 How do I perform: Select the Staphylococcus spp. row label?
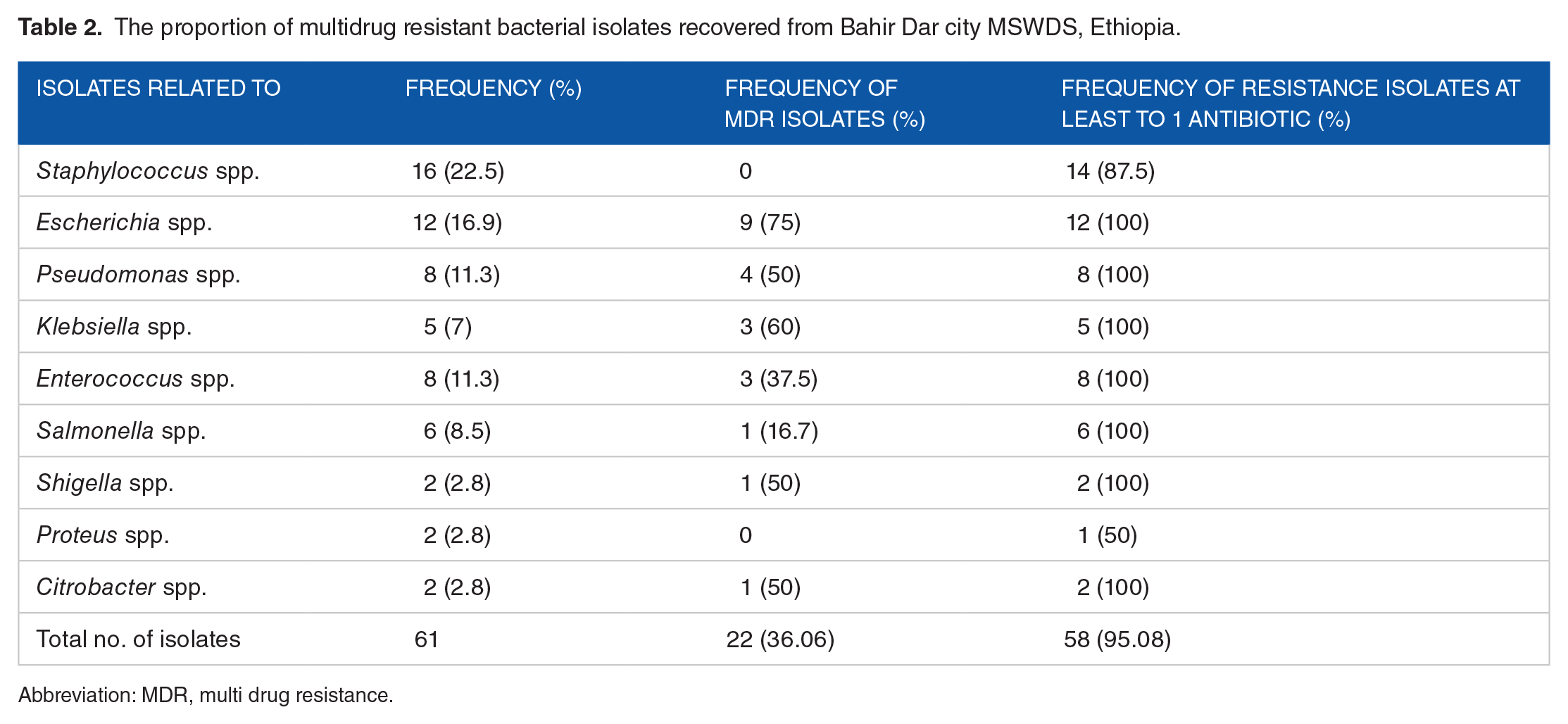(148, 171)
